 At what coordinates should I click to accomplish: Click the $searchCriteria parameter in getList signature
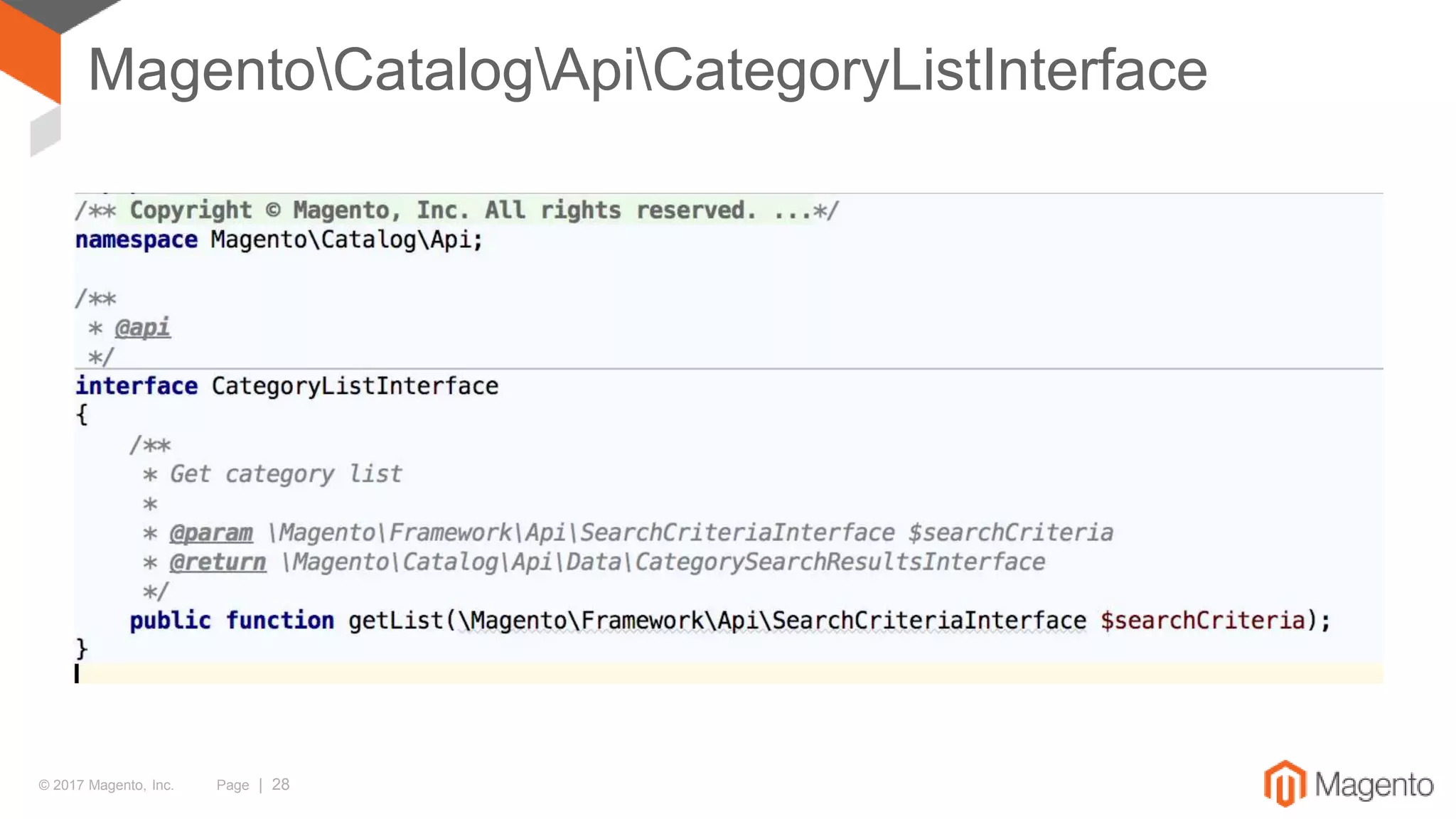click(1203, 621)
